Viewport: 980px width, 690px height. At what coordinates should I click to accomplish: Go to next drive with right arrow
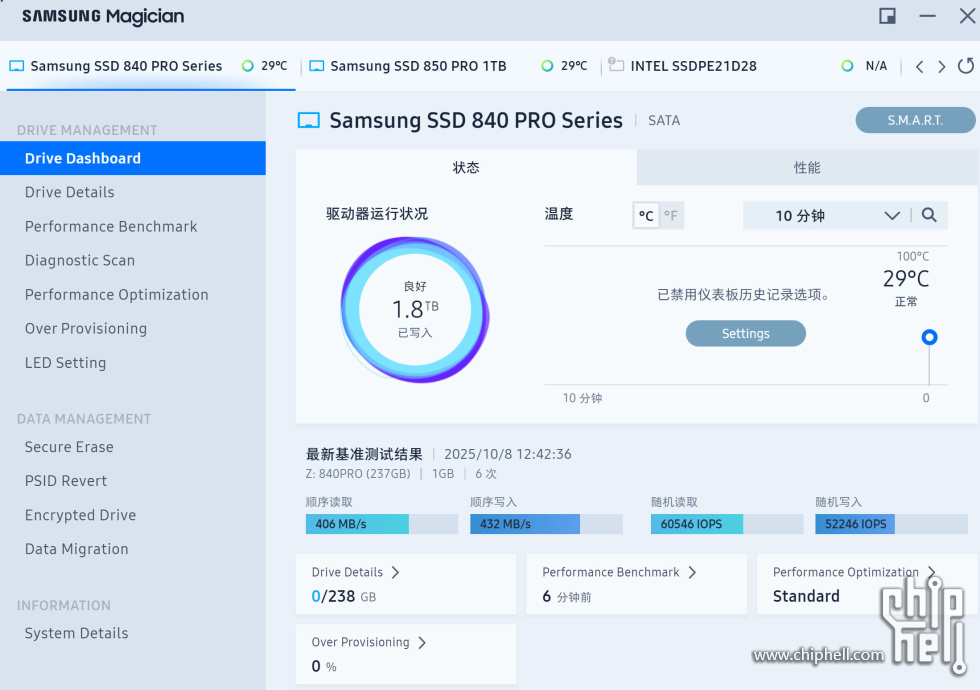[941, 66]
